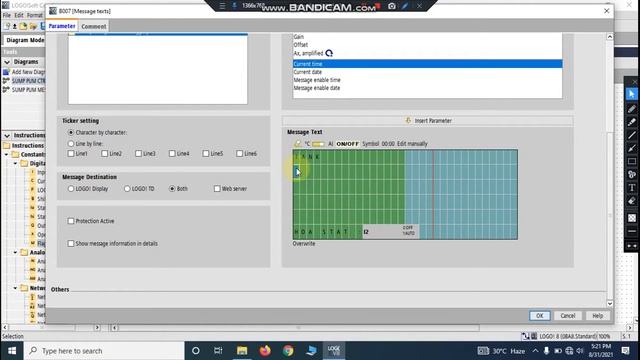This screenshot has height=360, width=640.
Task: Switch to the Comment tab
Action: point(93,26)
